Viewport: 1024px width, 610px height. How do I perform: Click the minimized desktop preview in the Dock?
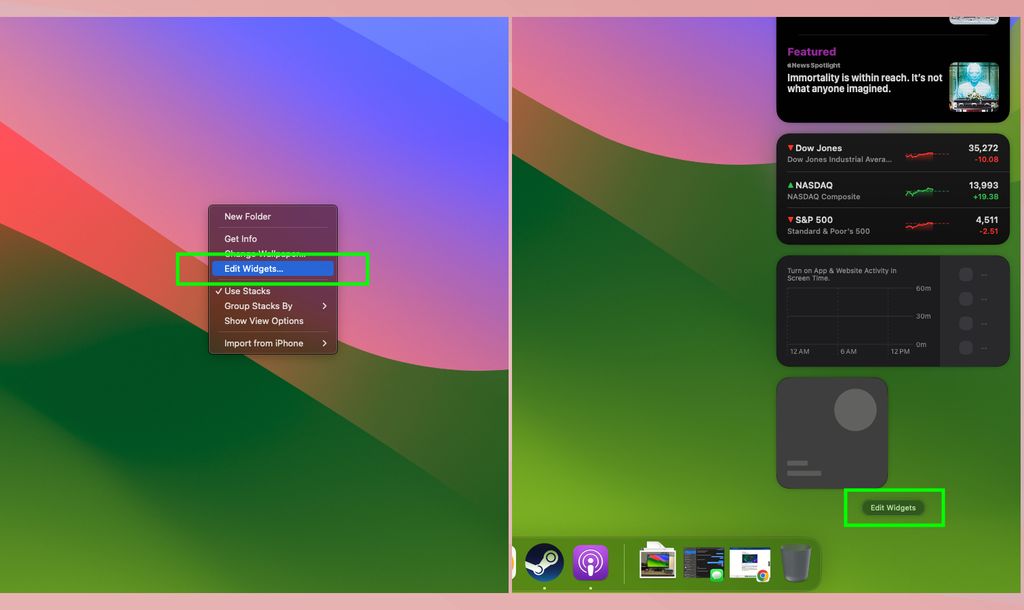(658, 562)
